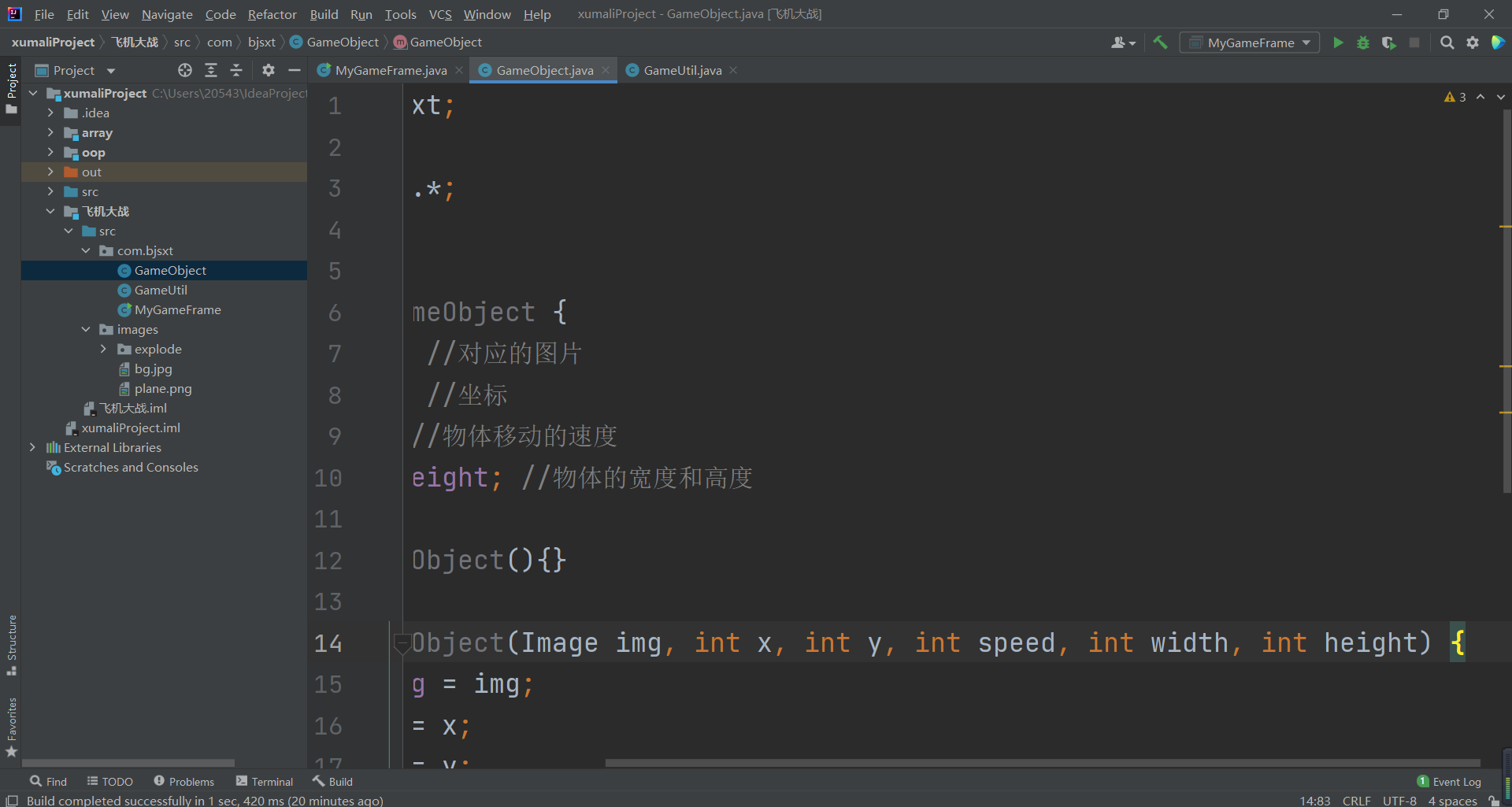
Task: Run MyGameFrame with the green play icon
Action: click(1338, 43)
